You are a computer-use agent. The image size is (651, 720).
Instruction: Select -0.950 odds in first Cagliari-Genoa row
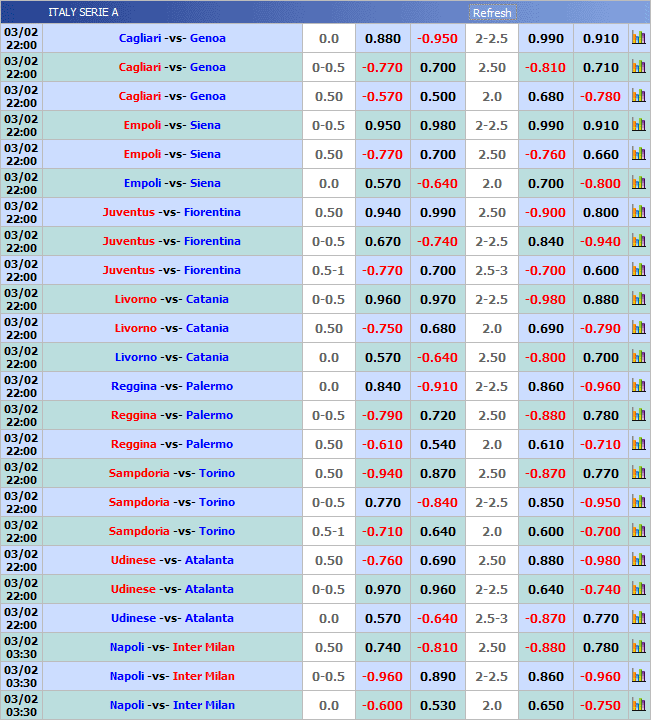coord(437,38)
